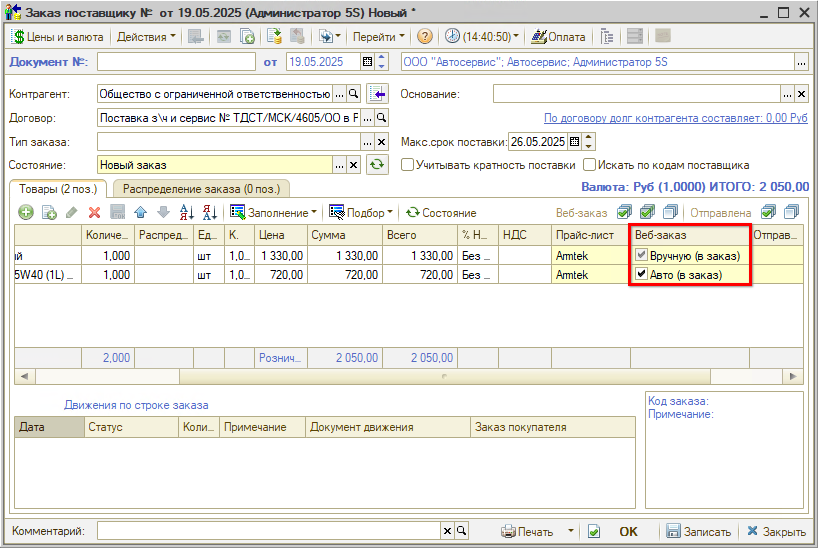Click into the Комментарий input field

275,531
